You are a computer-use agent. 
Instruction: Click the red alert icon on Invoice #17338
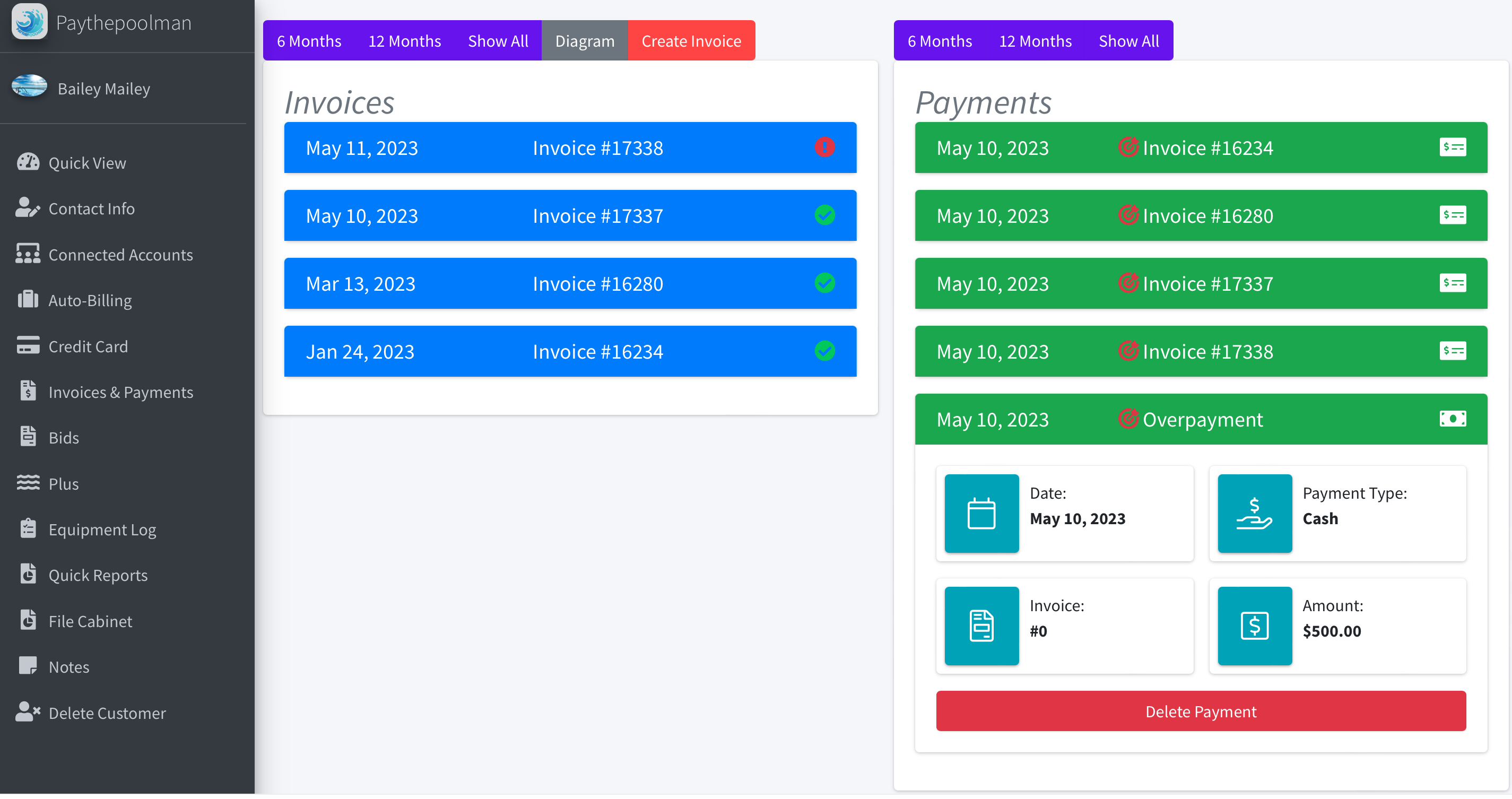824,147
